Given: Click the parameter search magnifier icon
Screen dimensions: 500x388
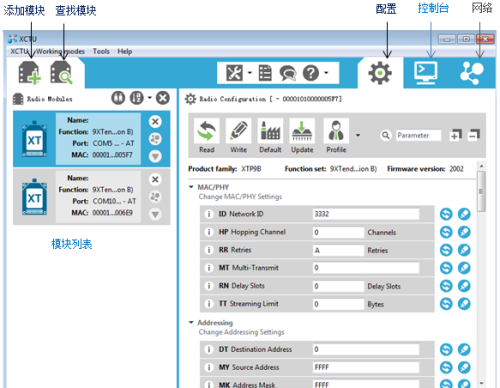Looking at the screenshot, I should pyautogui.click(x=386, y=135).
